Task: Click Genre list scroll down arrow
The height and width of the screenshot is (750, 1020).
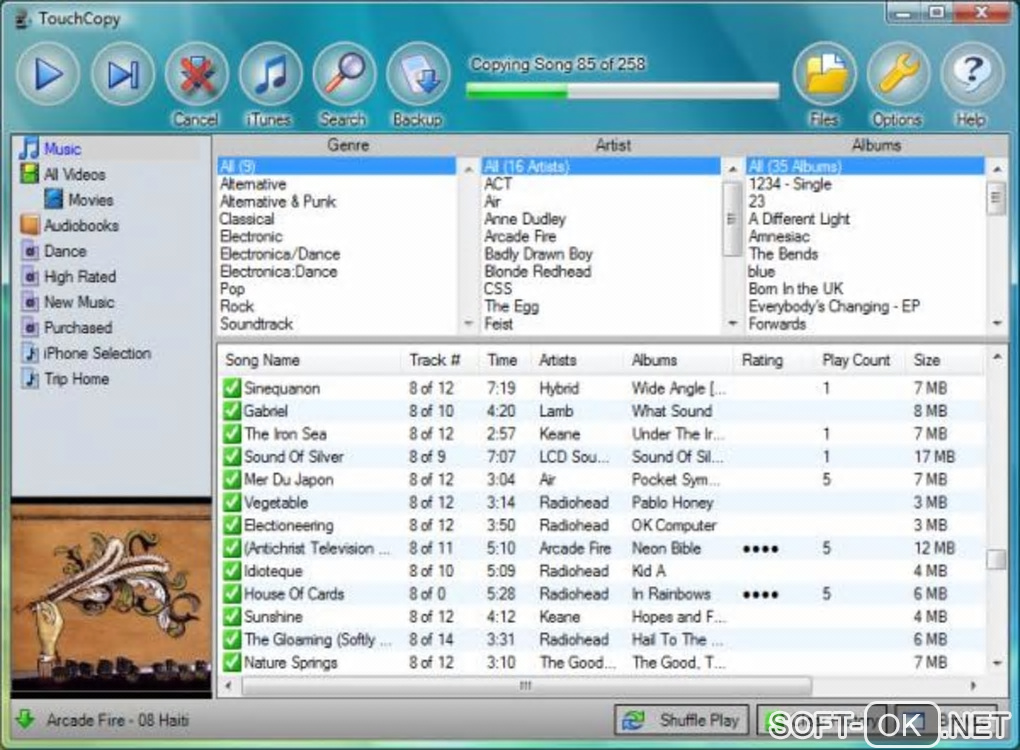Action: coord(468,323)
